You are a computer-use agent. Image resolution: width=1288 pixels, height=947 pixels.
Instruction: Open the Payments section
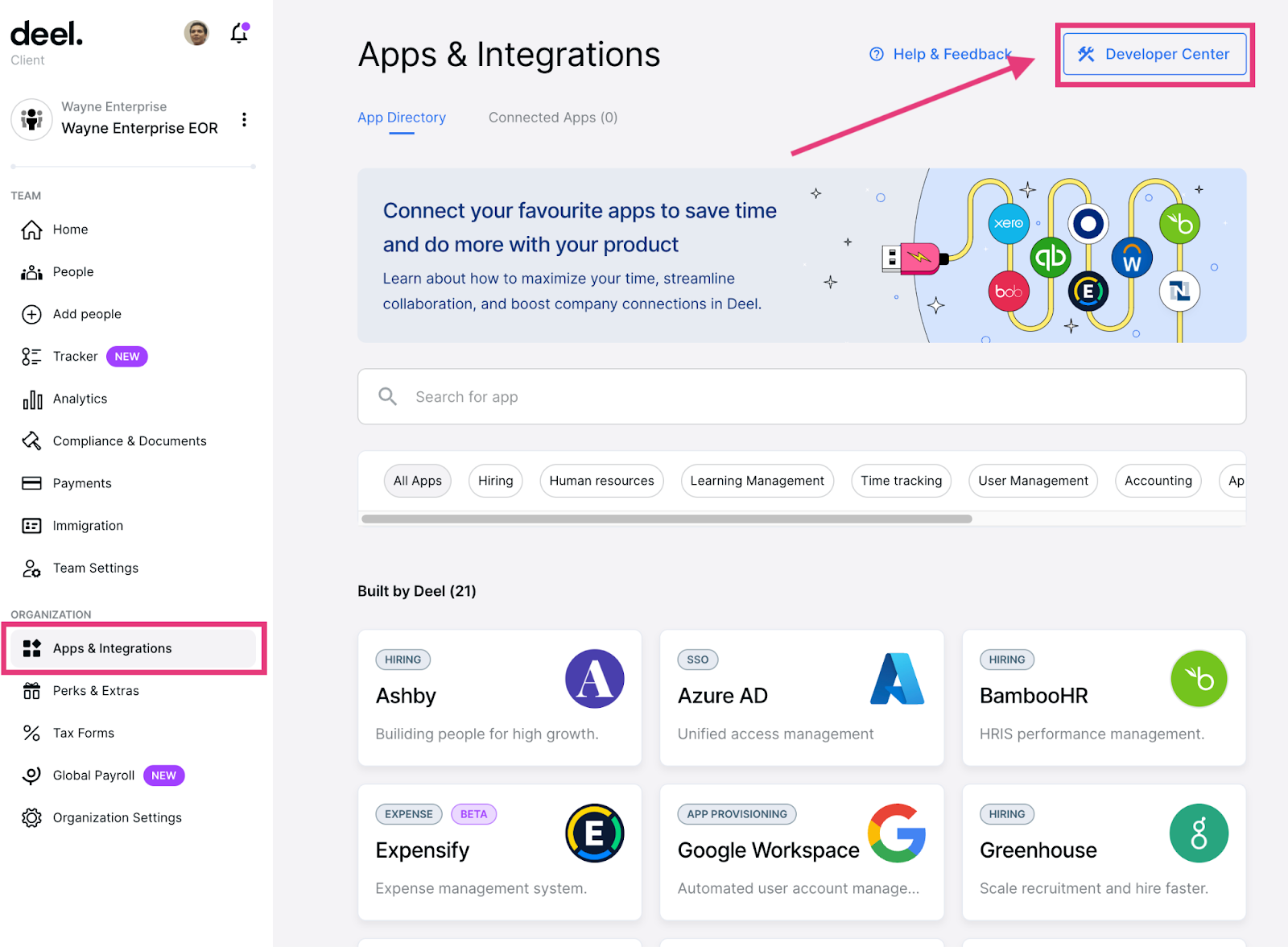pos(82,483)
